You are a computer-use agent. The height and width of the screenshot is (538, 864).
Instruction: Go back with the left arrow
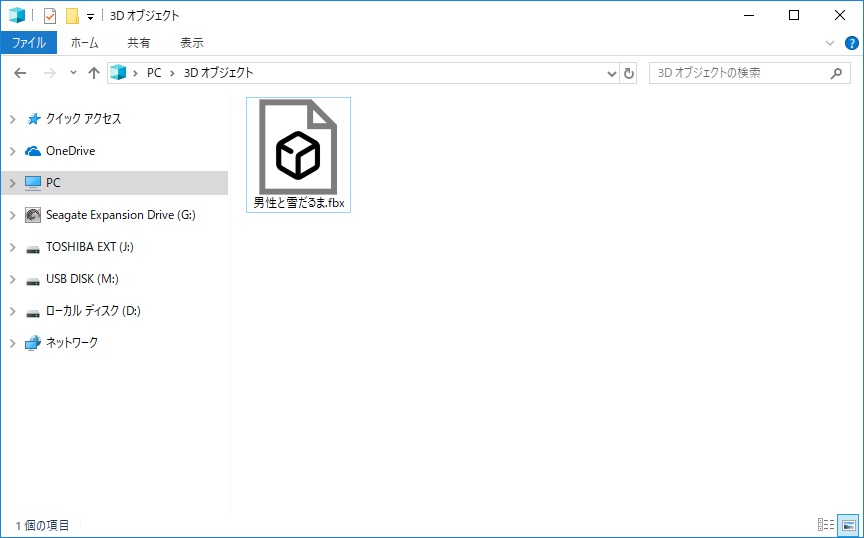coord(20,73)
